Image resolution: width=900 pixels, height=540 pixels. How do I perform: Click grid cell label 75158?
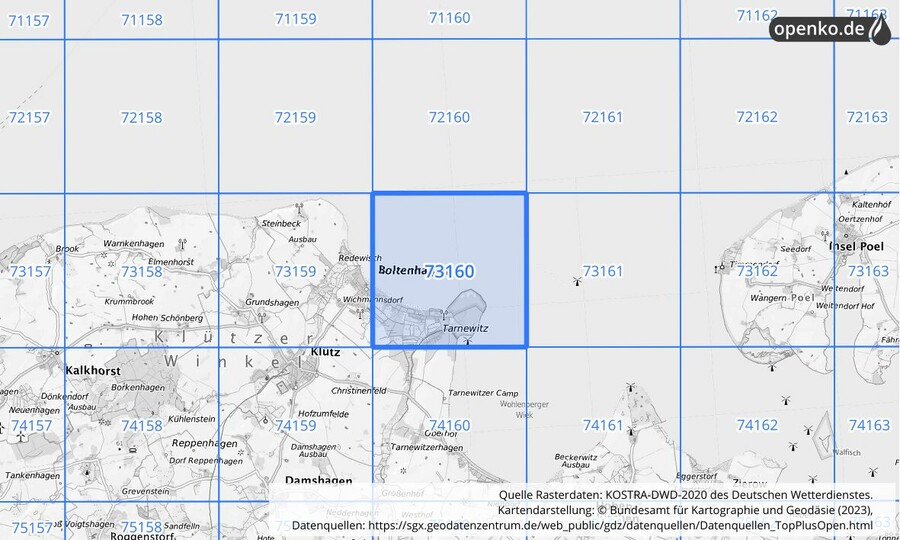pos(142,526)
